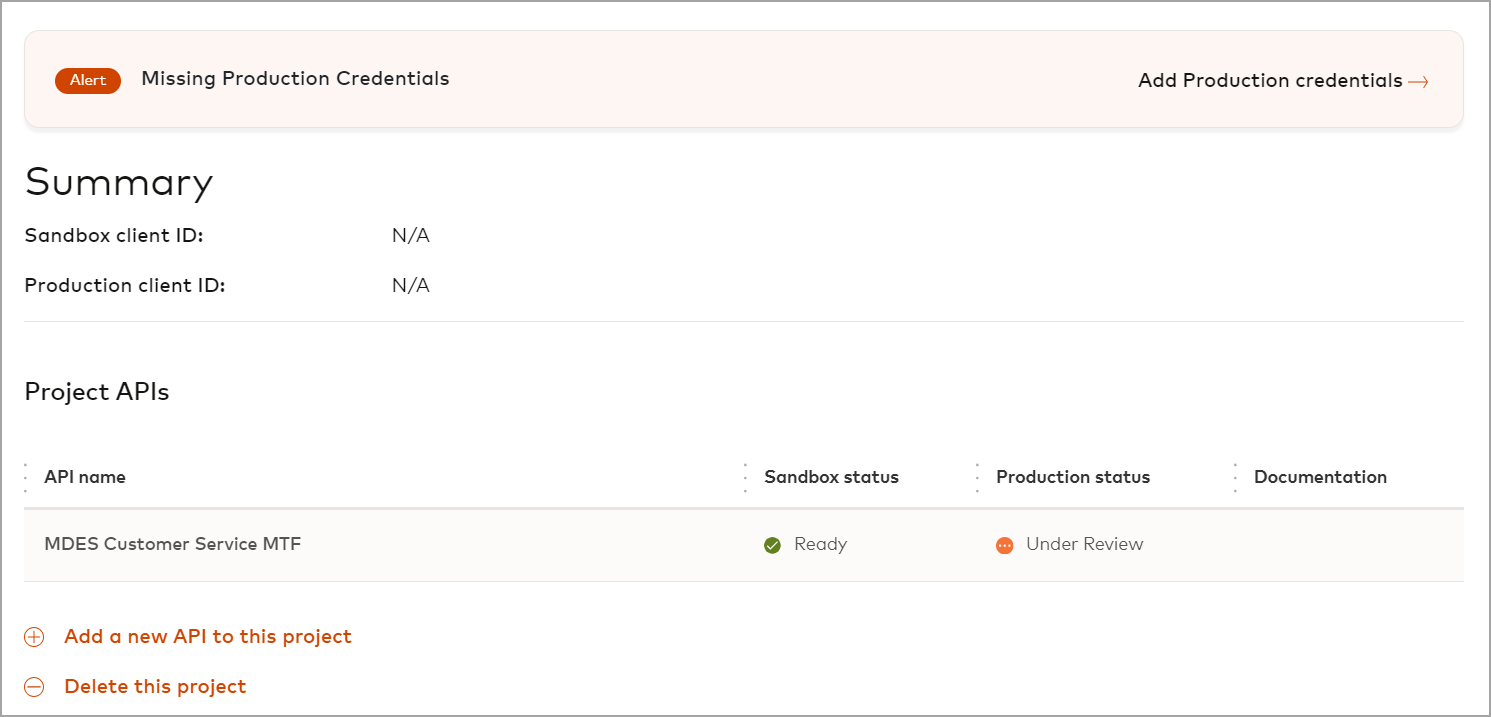
Task: Click the green checkmark Ready status icon
Action: [772, 545]
